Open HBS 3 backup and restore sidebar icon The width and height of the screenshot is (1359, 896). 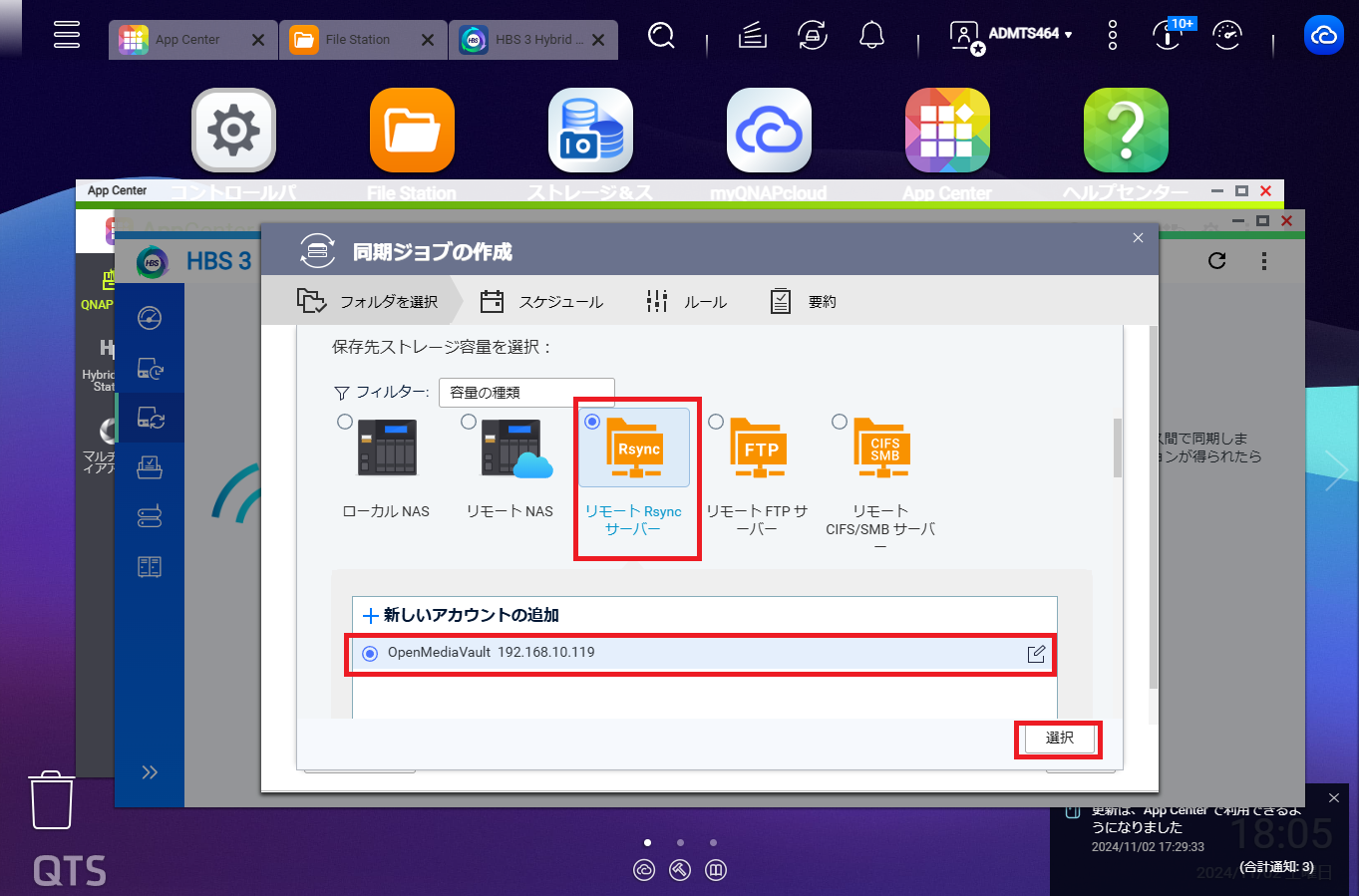coord(150,369)
